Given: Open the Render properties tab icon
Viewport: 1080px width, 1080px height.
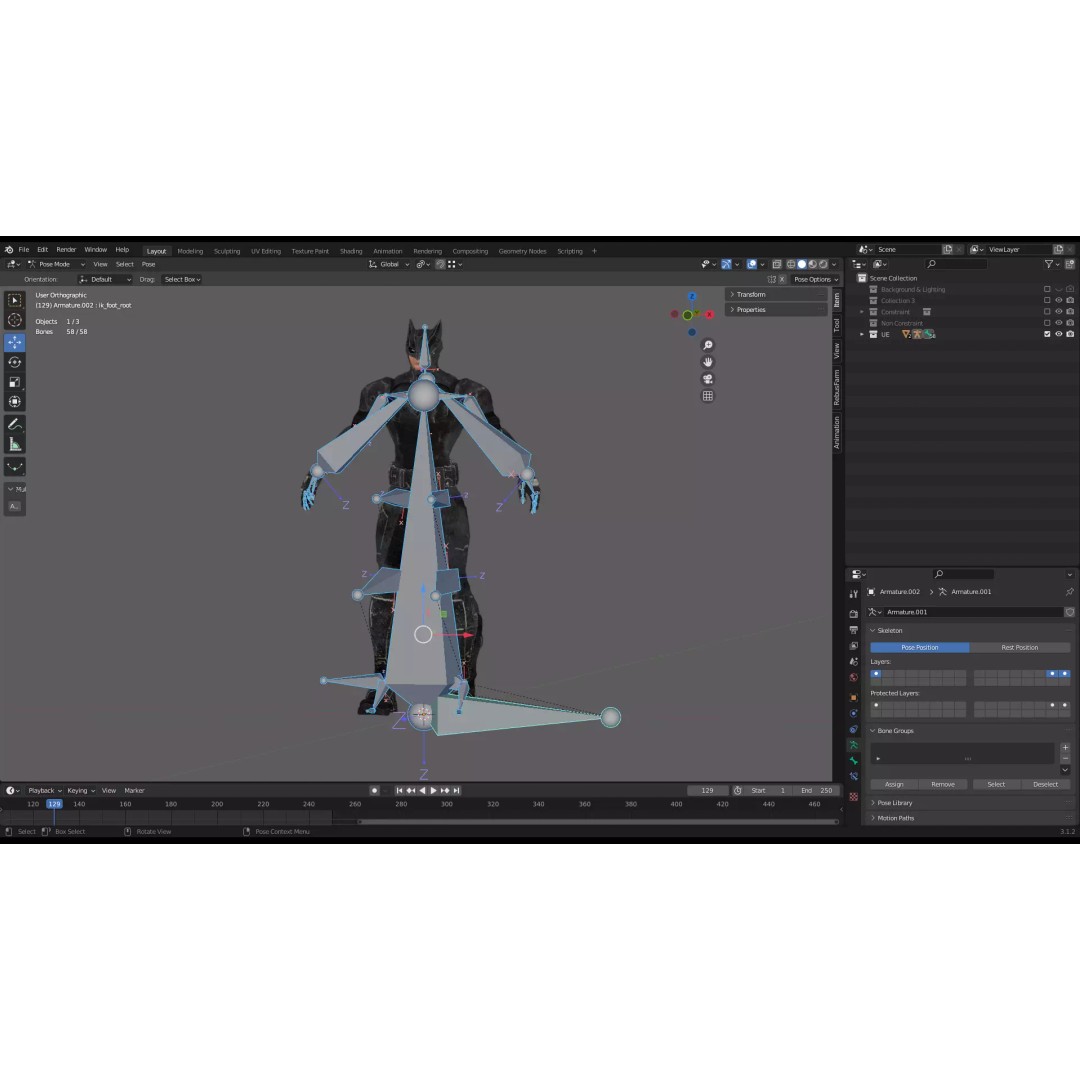Looking at the screenshot, I should tap(853, 614).
